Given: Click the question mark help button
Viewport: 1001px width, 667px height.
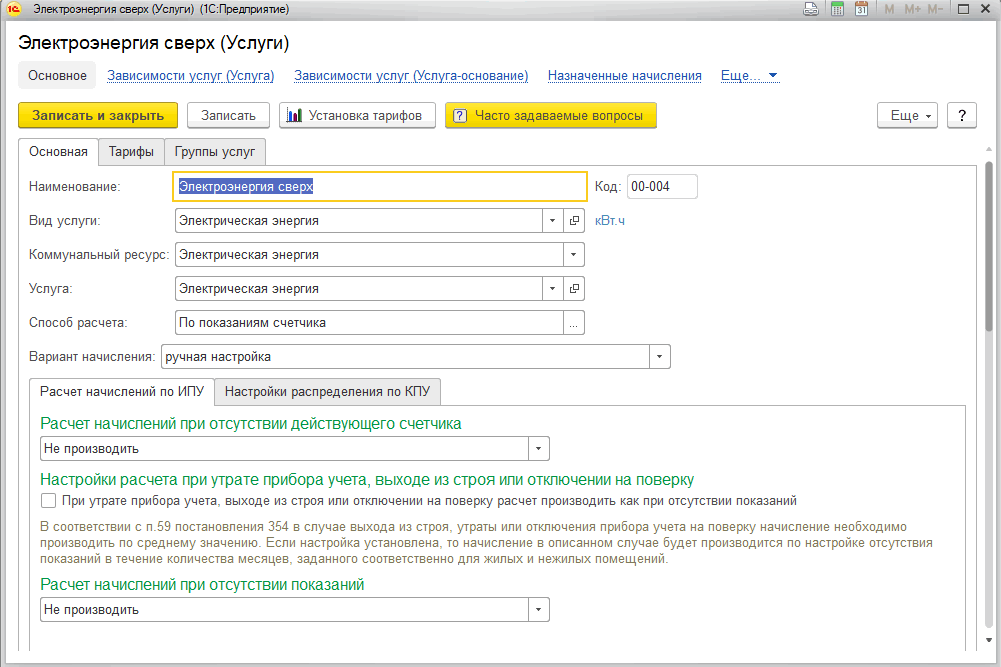Looking at the screenshot, I should pos(961,116).
